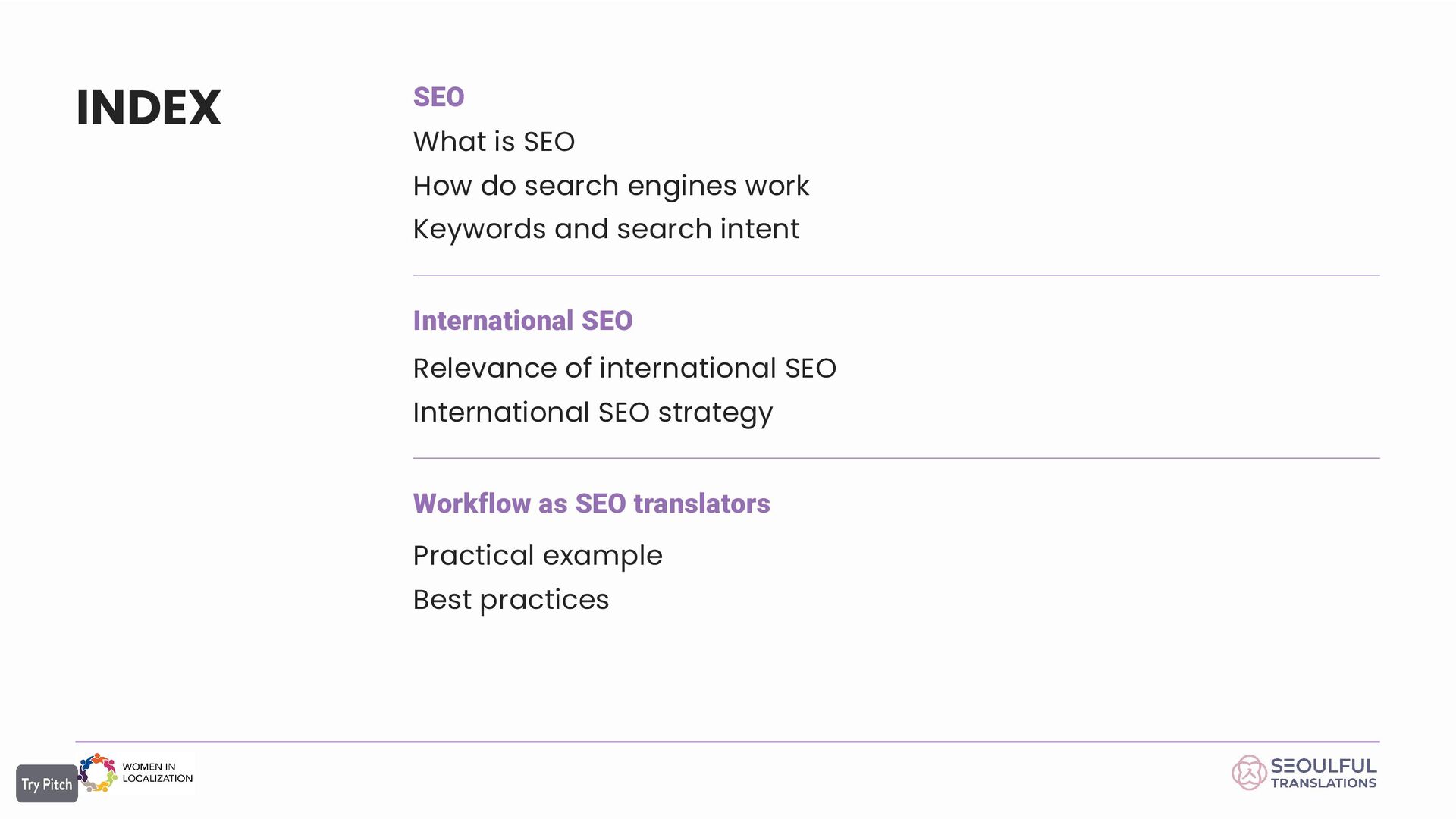Screen dimensions: 1456x819
Task: Select the 'What is SEO' line
Action: (494, 142)
